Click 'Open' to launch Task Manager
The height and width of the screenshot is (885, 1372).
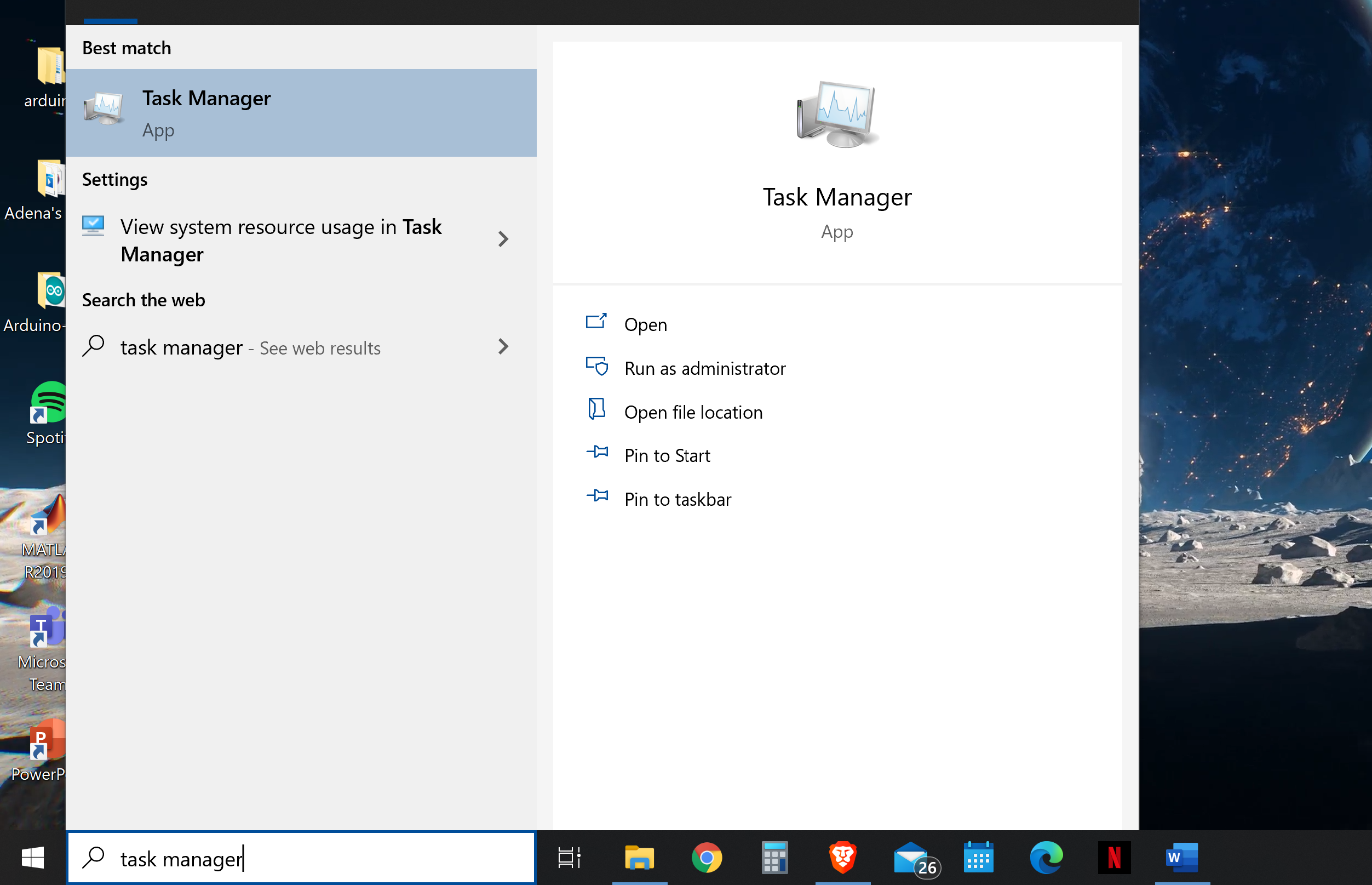646,323
